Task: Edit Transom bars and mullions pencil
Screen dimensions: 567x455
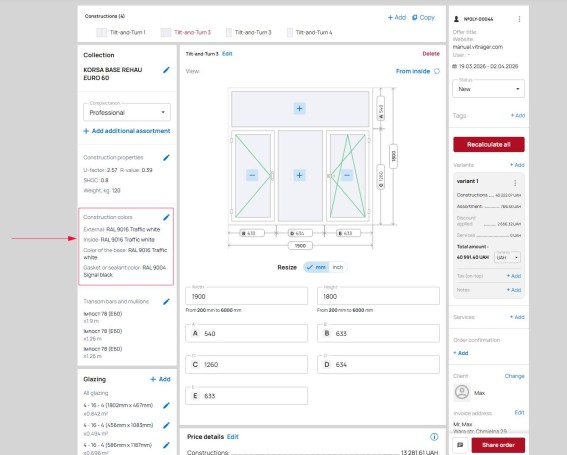Action: (x=166, y=302)
